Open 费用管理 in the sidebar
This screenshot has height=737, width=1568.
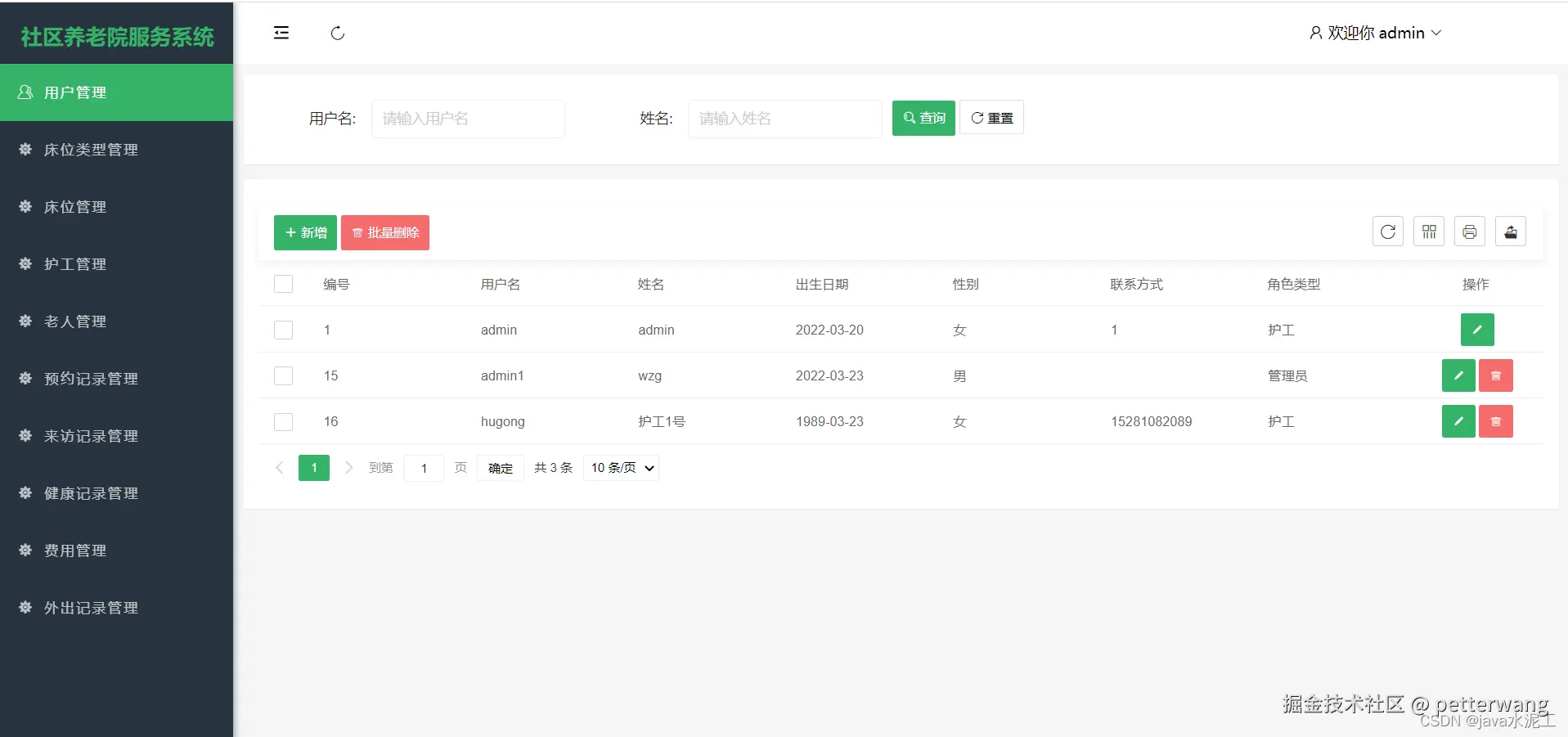[116, 551]
